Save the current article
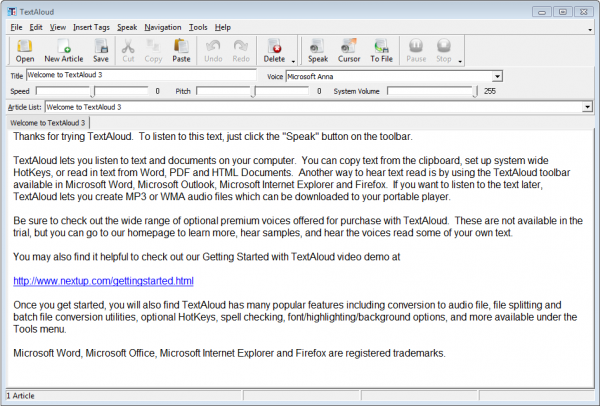The height and width of the screenshot is (406, 600). [101, 51]
